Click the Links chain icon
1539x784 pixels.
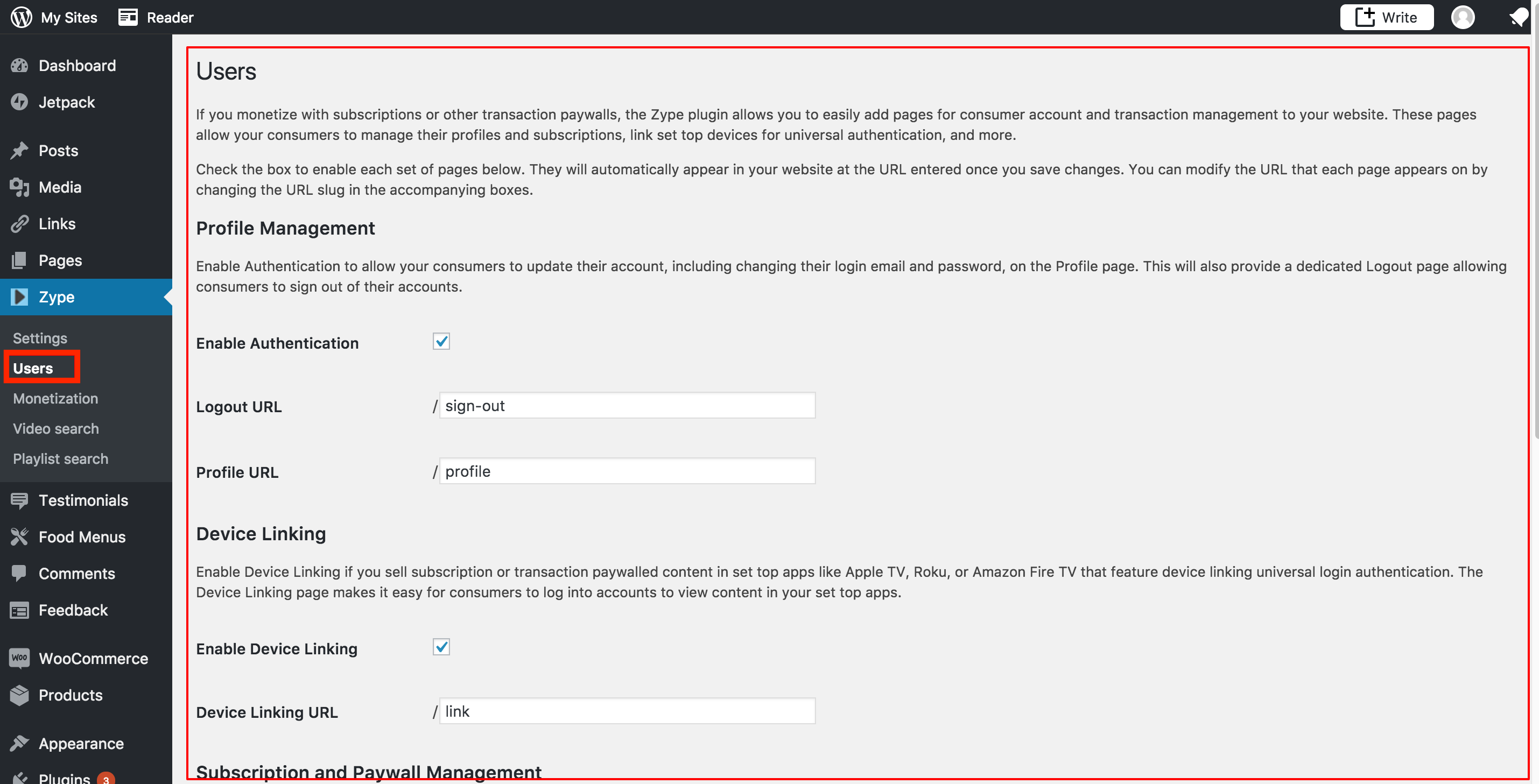tap(19, 224)
